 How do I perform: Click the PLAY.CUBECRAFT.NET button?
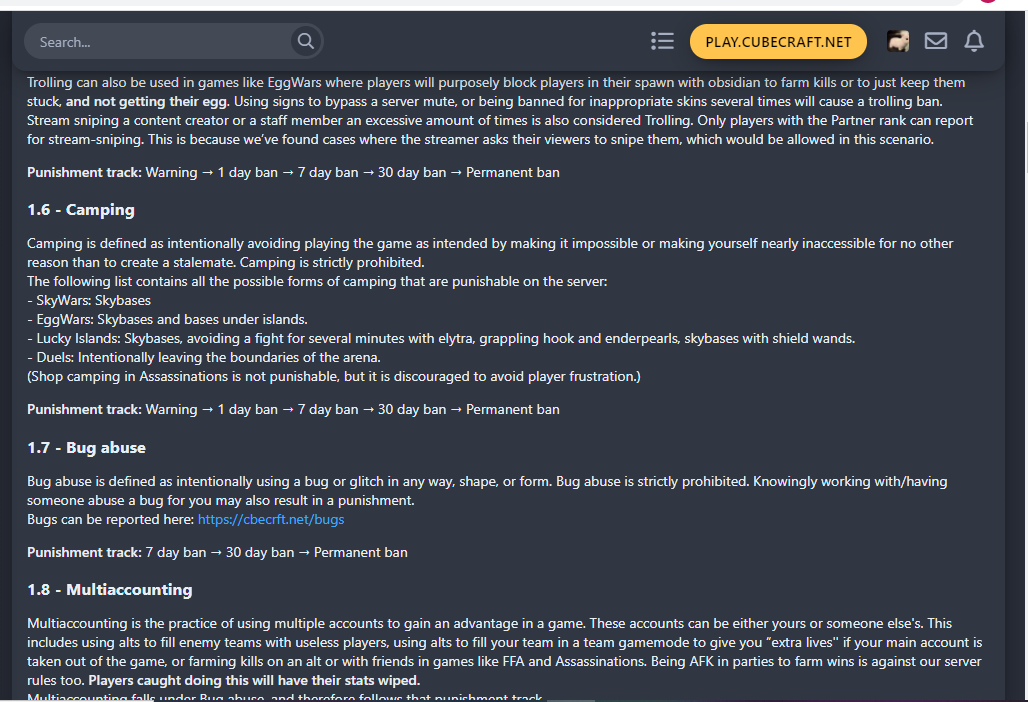pos(778,42)
